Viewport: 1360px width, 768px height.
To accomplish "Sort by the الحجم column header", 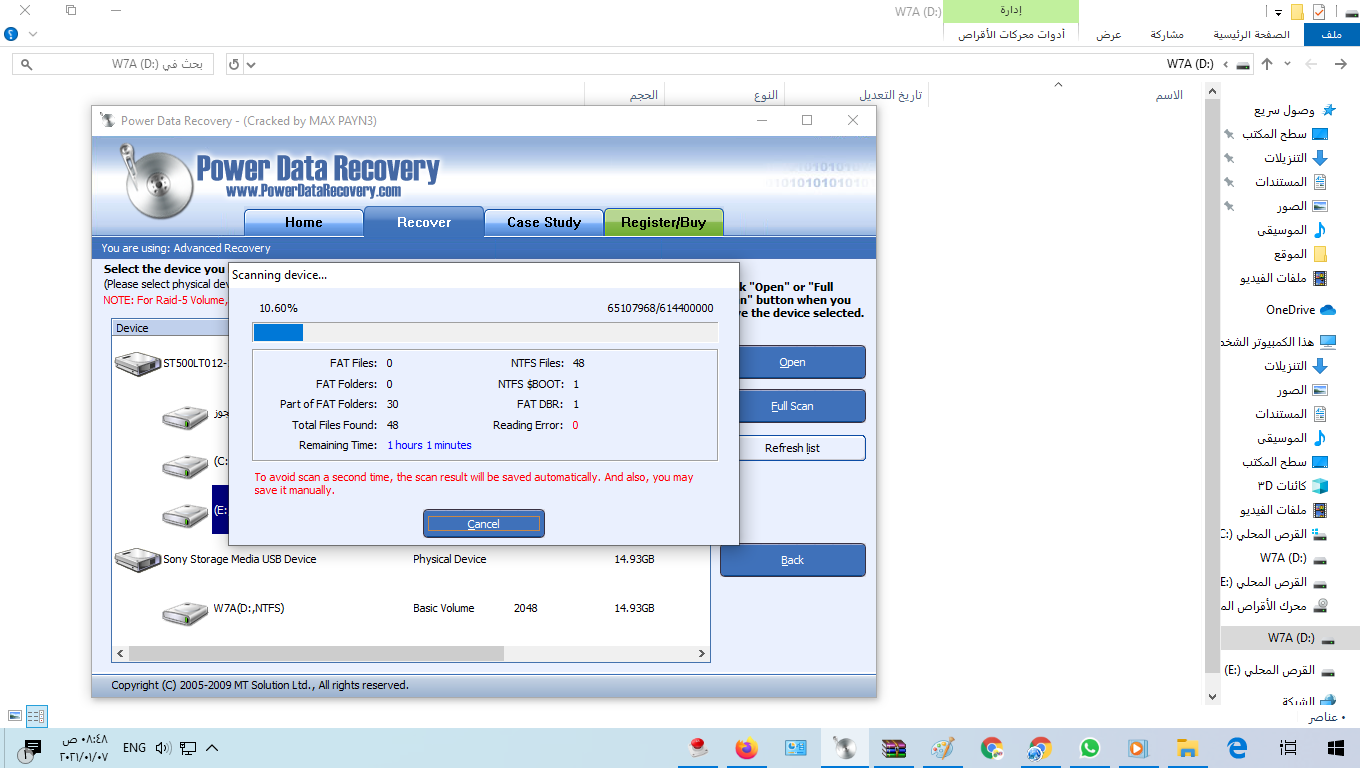I will [x=643, y=95].
